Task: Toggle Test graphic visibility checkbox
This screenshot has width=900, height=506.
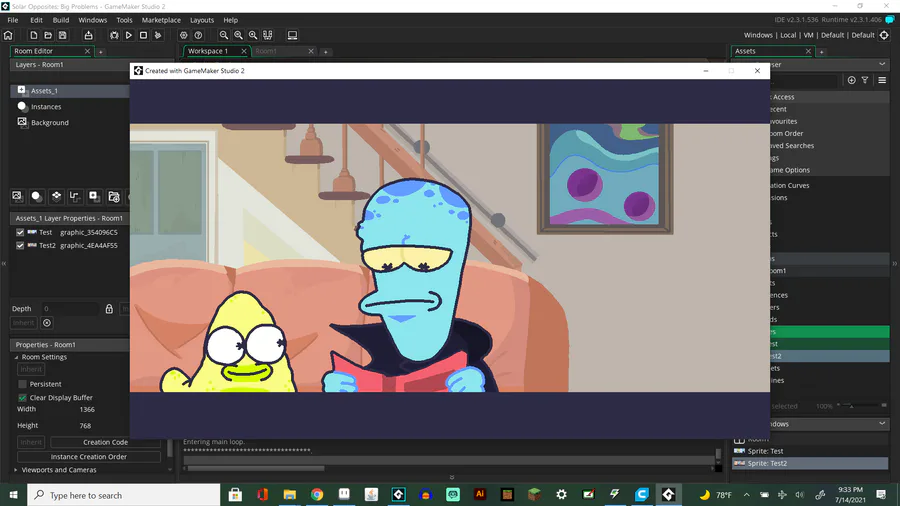Action: [20, 232]
